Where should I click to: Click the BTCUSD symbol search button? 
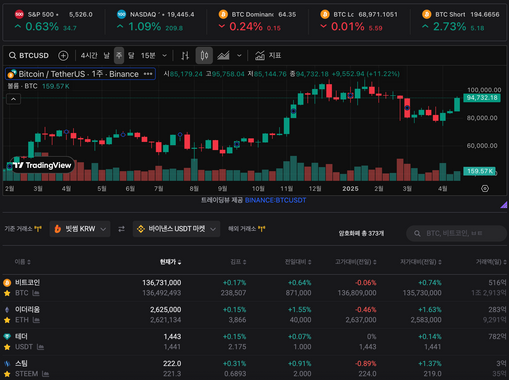29,56
